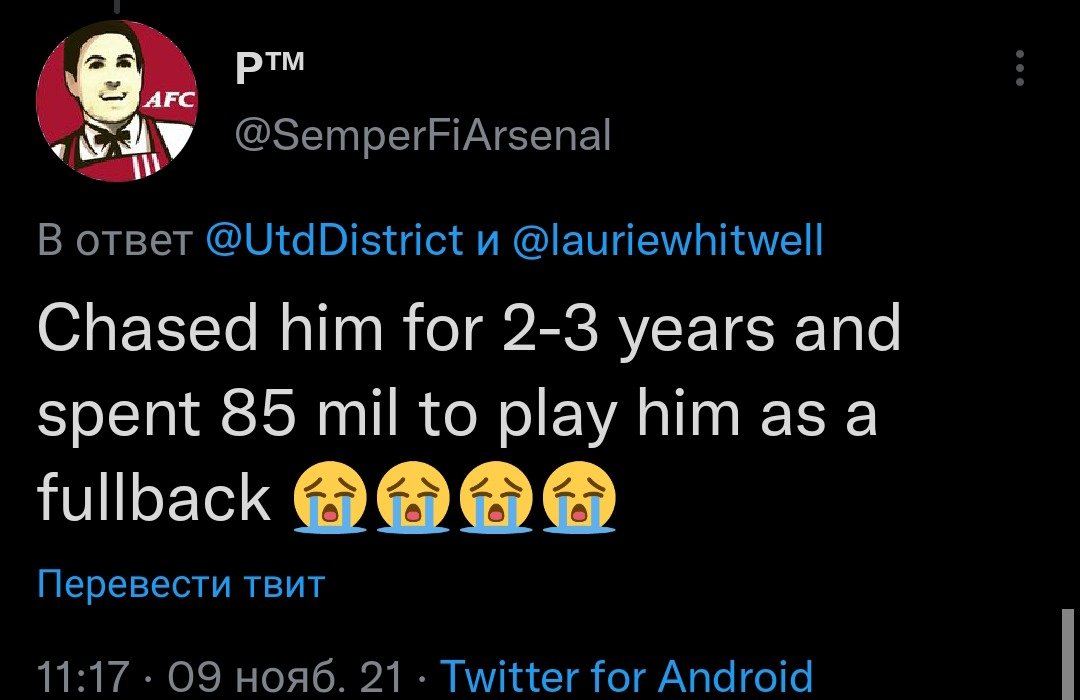Click the last crying emoji in tweet
Screen dimensions: 1080x700
pos(578,499)
